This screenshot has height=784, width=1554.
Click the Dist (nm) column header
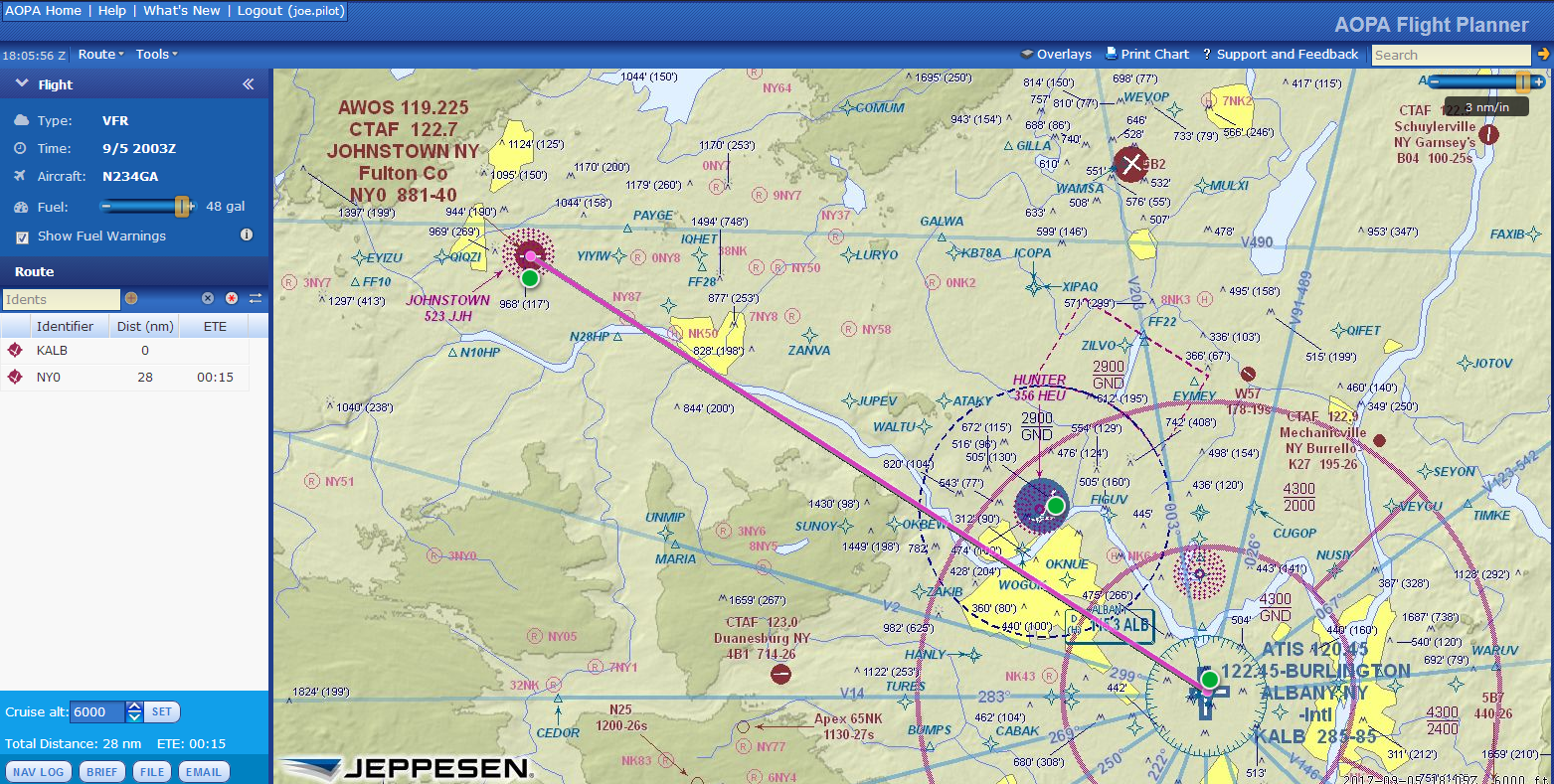point(145,326)
